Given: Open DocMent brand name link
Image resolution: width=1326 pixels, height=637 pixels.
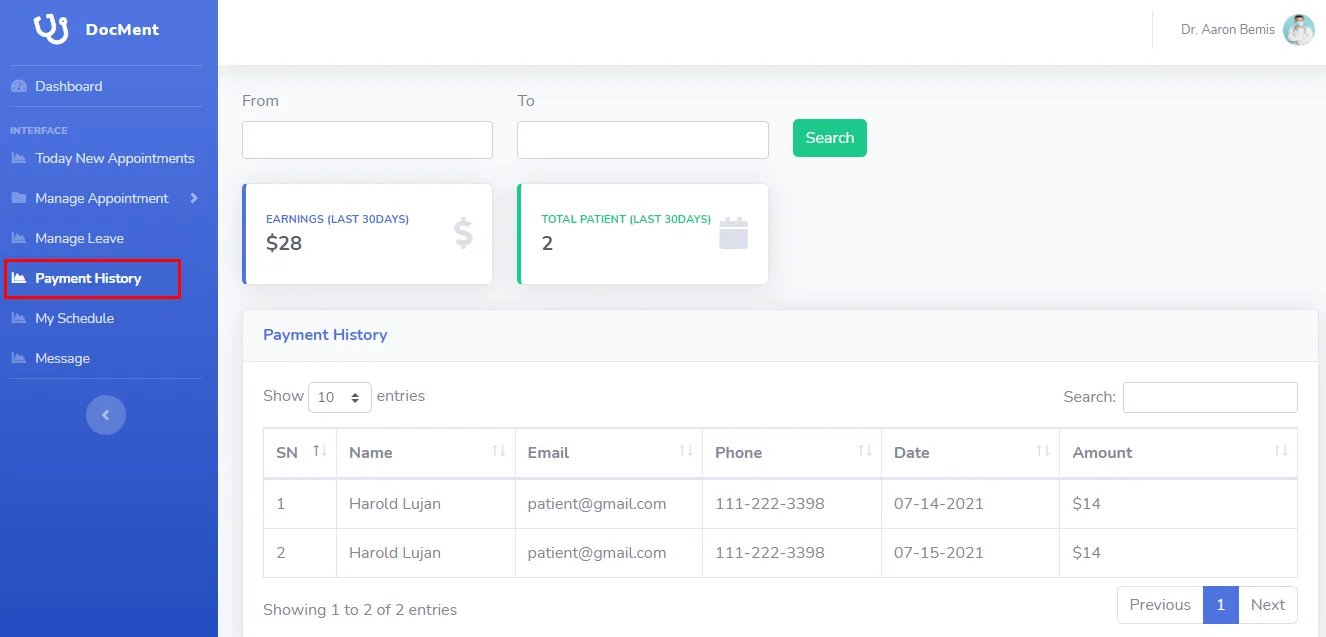Looking at the screenshot, I should (122, 30).
